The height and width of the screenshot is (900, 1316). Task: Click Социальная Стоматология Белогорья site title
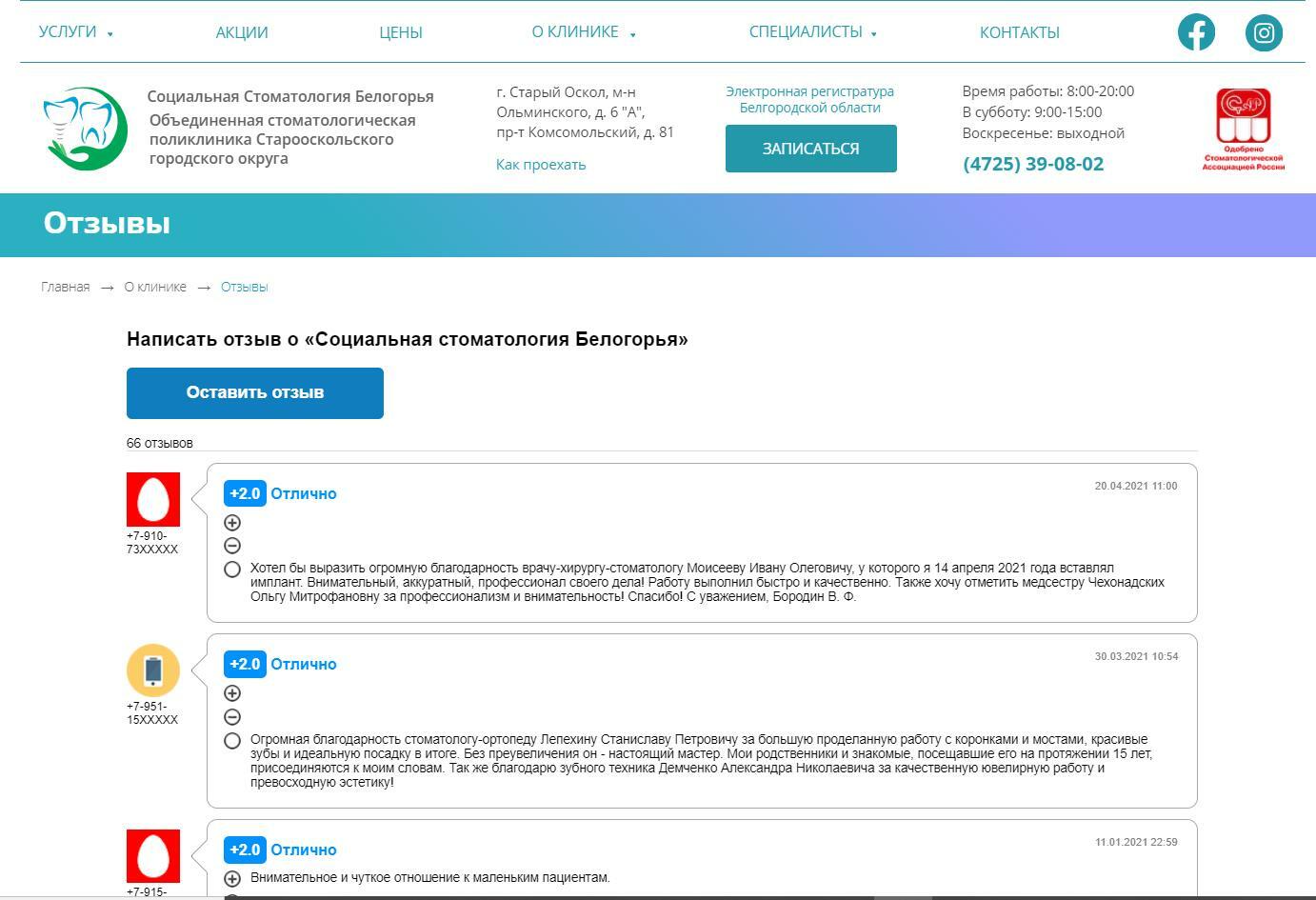click(x=290, y=96)
